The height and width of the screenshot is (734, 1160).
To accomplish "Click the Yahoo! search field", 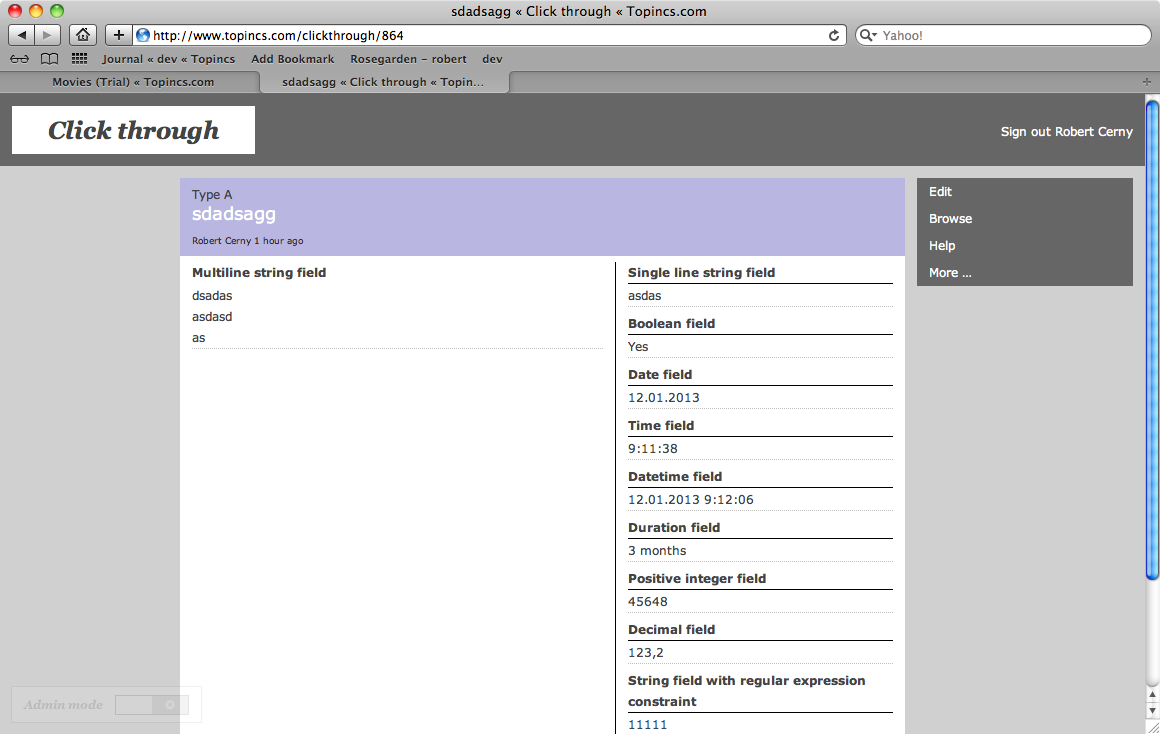I will pos(1010,35).
